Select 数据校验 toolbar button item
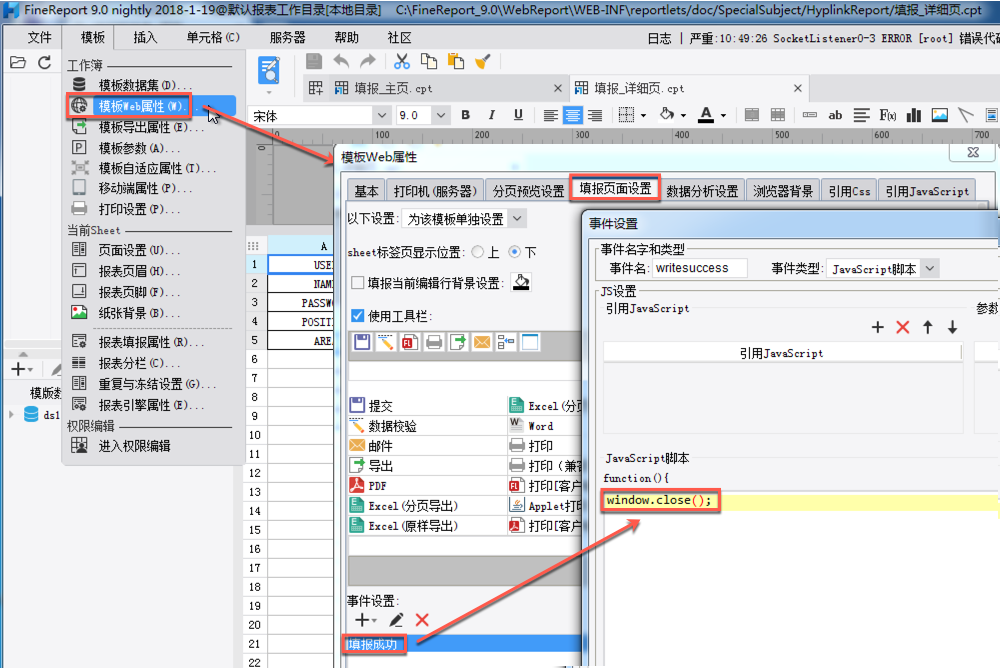 pos(427,426)
